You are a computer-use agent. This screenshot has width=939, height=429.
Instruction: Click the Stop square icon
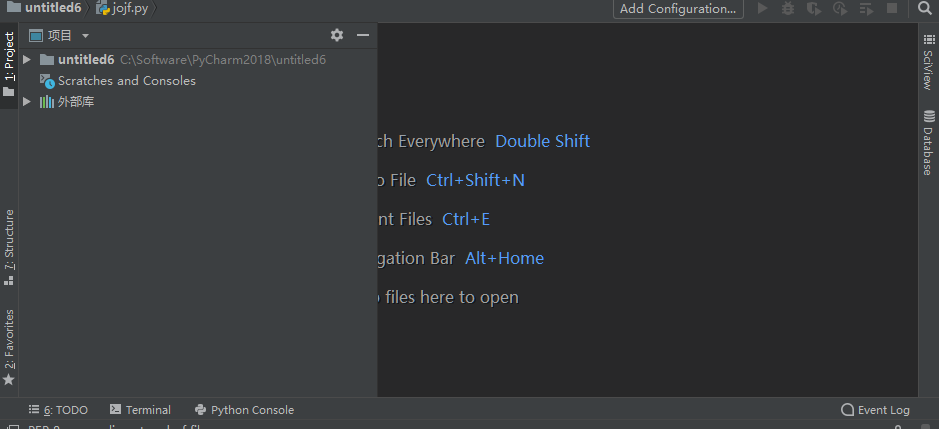coord(892,9)
